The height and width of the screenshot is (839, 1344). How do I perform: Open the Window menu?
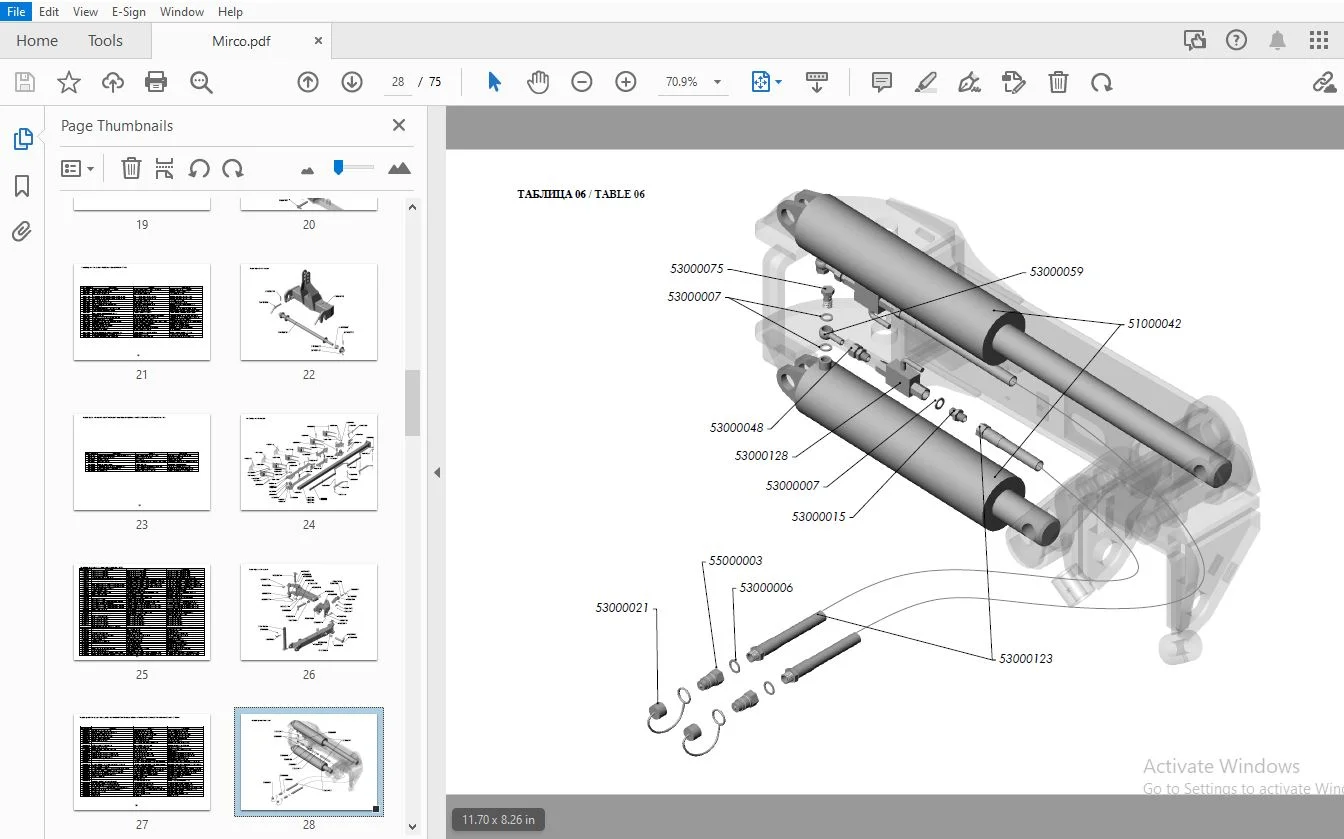pyautogui.click(x=182, y=12)
